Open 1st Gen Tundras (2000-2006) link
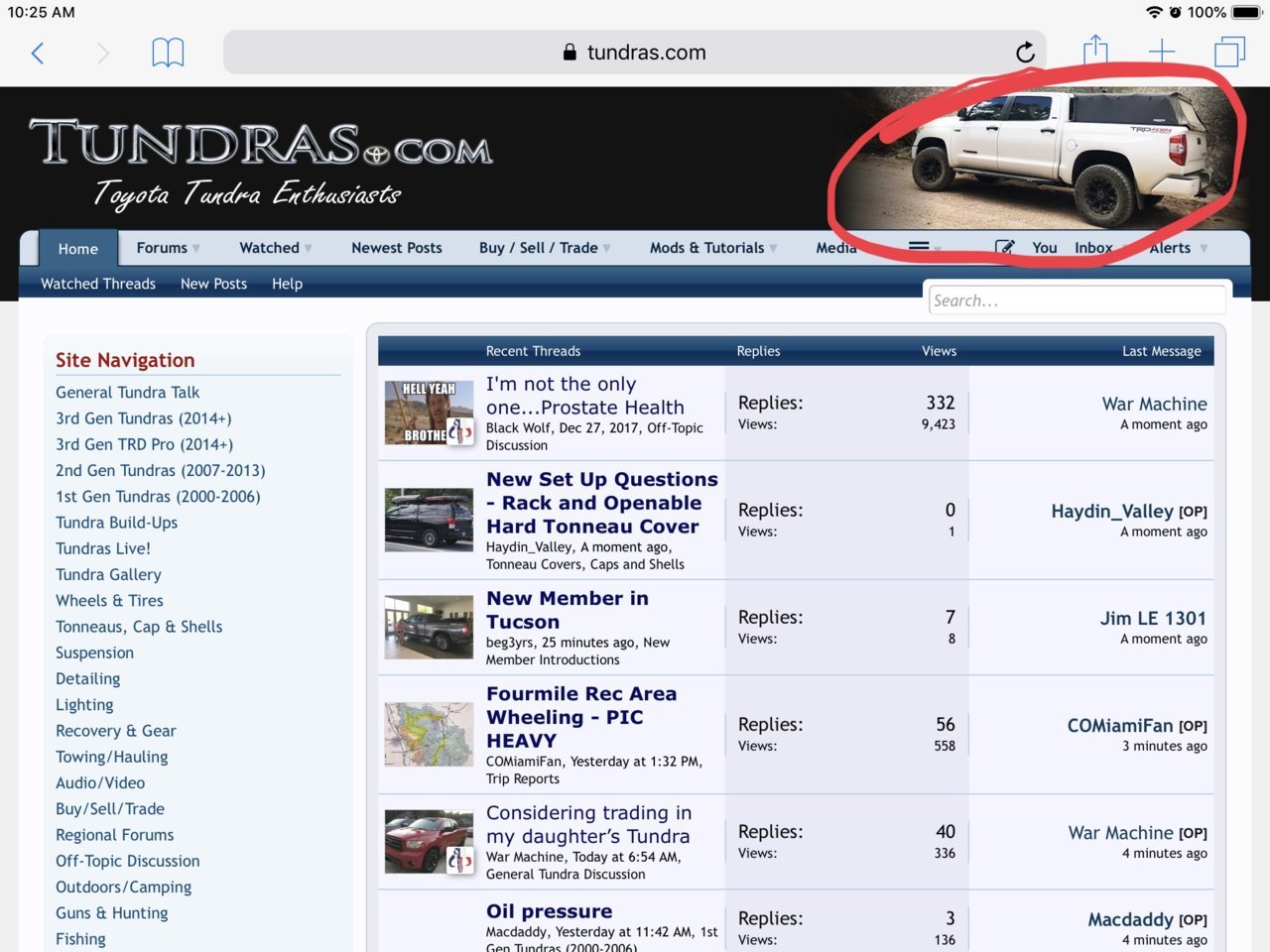1270x952 pixels. pos(158,496)
